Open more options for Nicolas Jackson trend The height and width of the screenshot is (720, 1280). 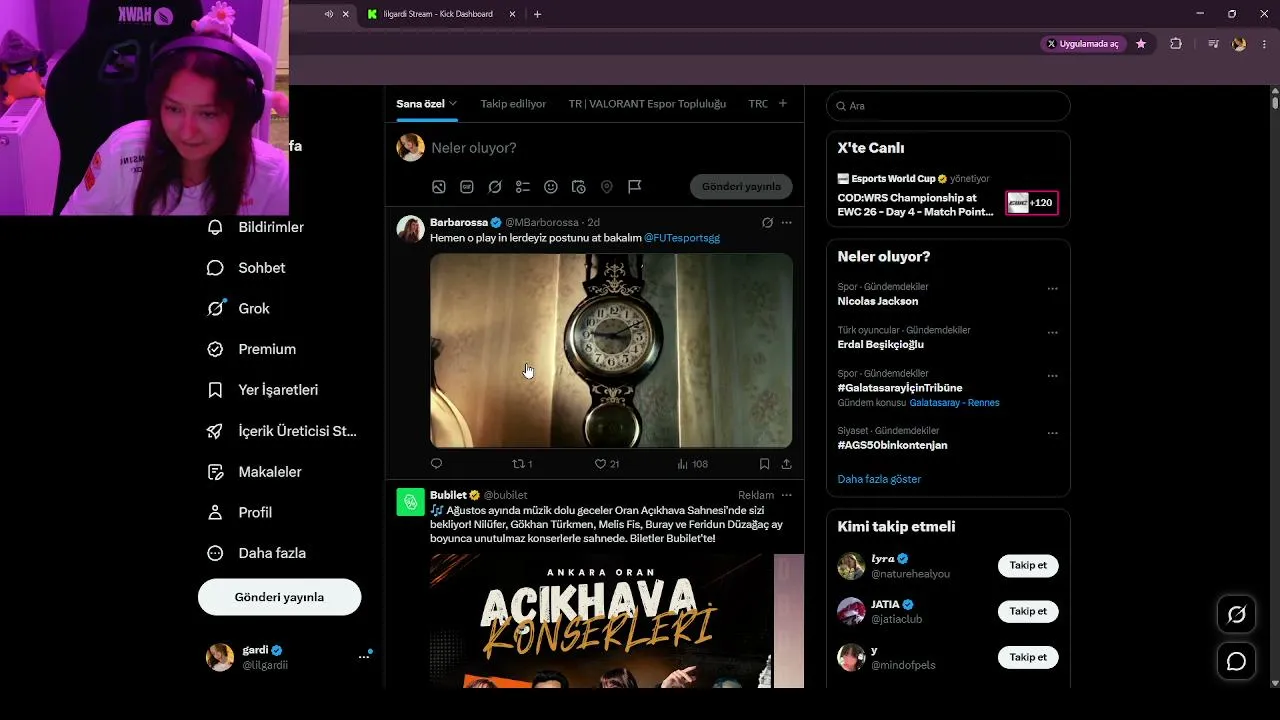pos(1052,288)
